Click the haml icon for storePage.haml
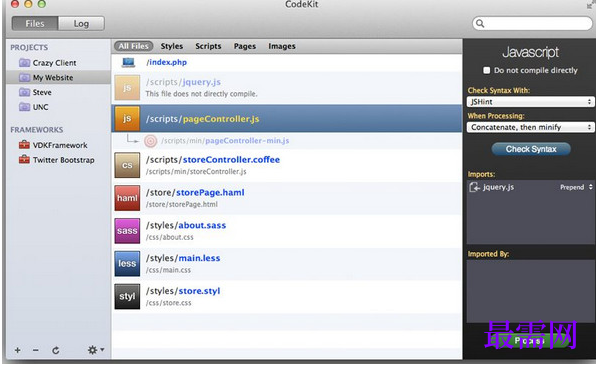 click(127, 198)
